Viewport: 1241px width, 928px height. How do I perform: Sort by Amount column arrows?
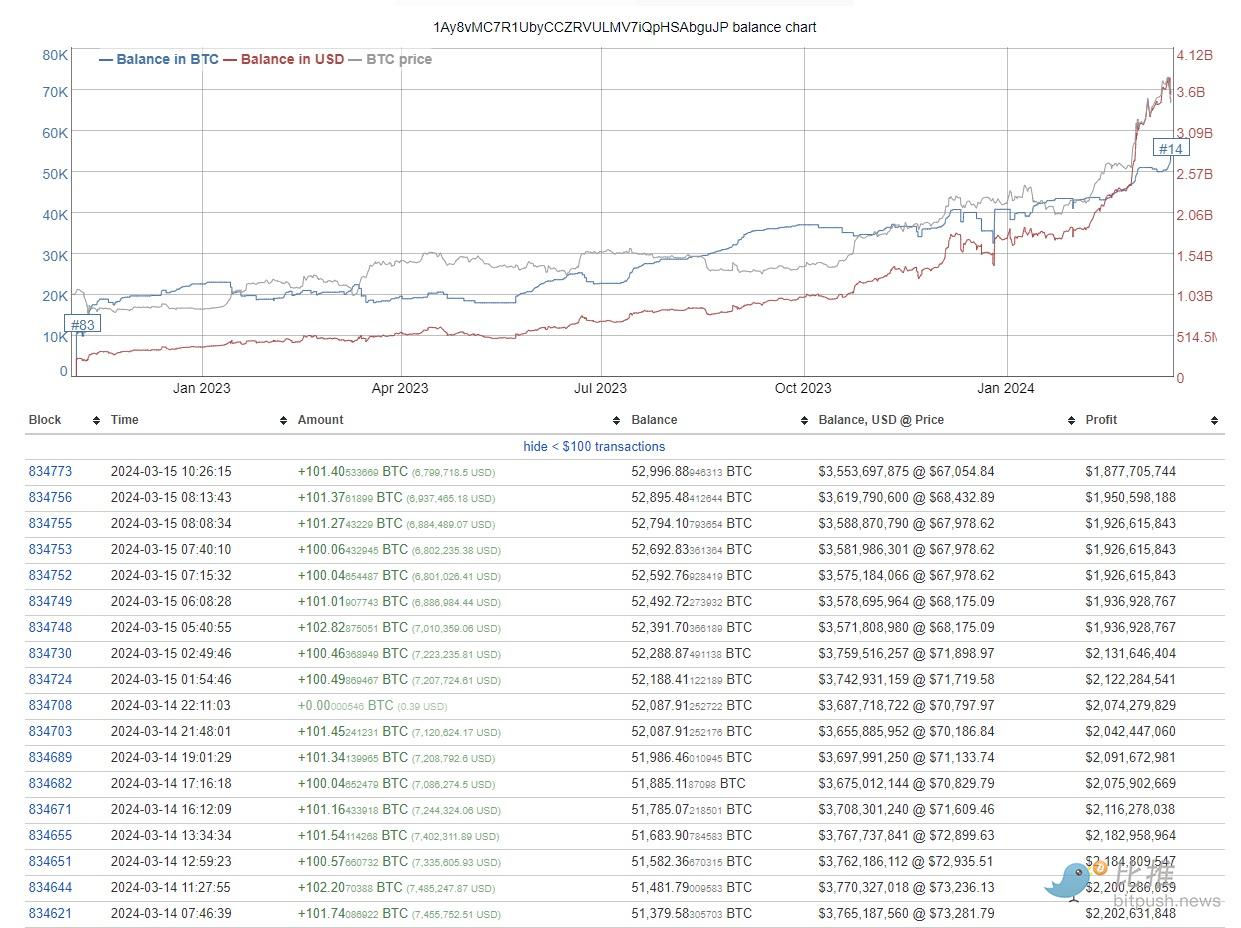pyautogui.click(x=618, y=421)
